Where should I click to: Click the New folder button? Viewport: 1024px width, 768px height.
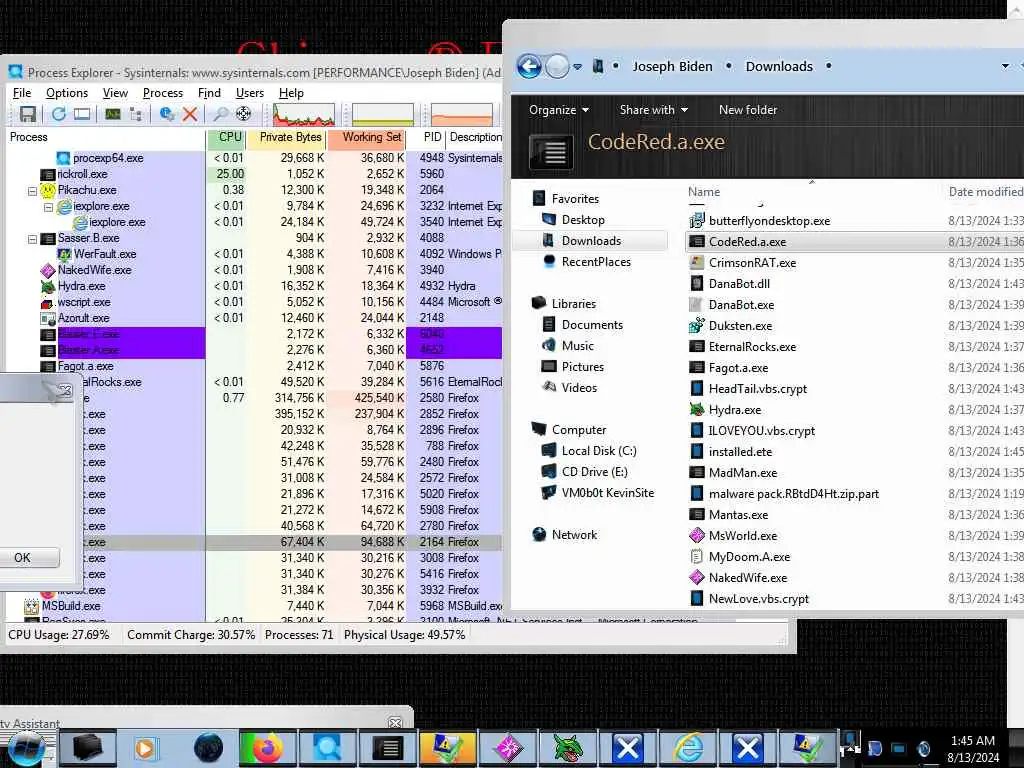748,110
